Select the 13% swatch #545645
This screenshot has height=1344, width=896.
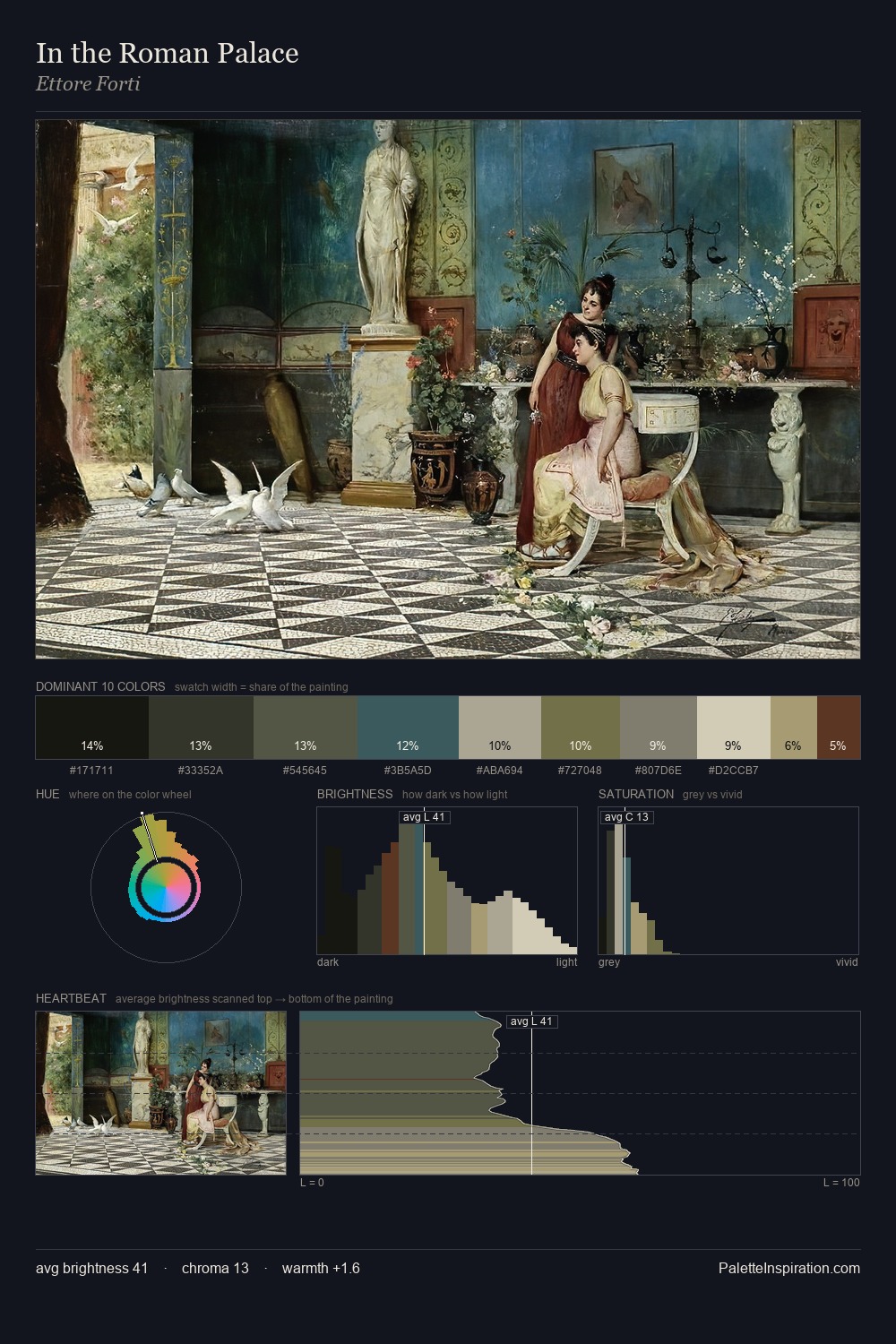306,728
